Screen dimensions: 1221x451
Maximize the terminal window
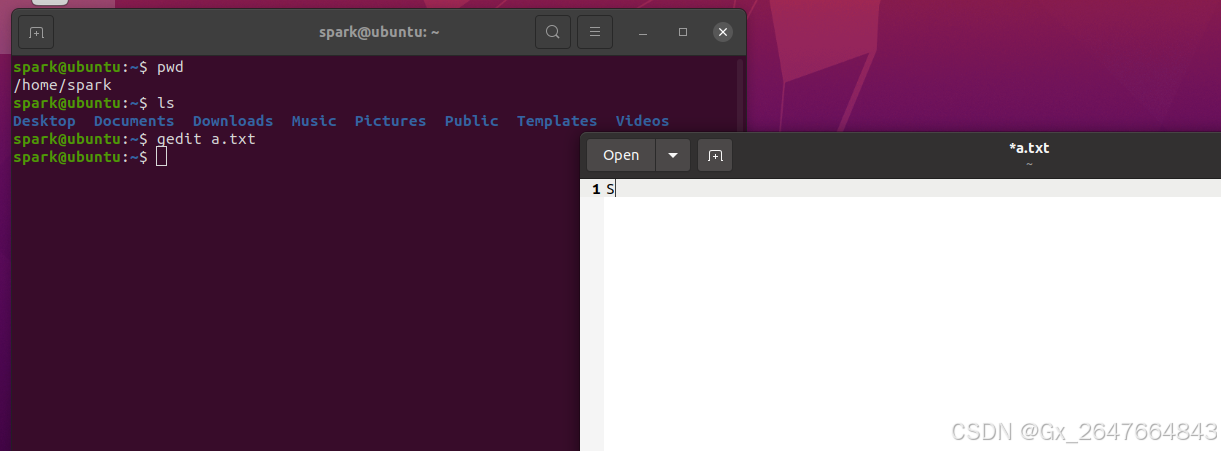[x=683, y=33]
